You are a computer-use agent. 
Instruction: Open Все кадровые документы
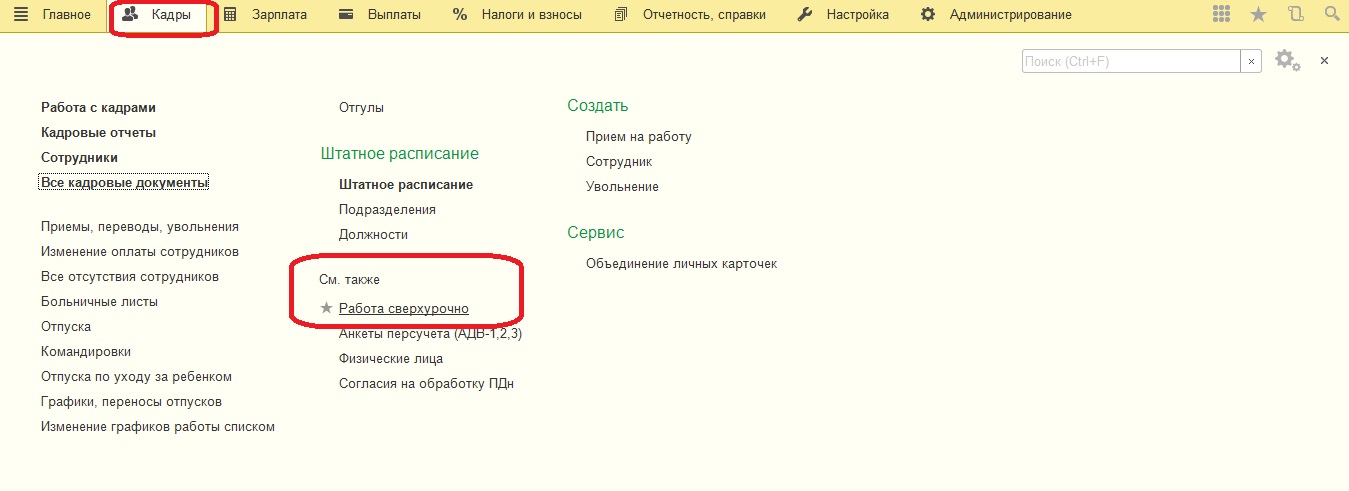[124, 182]
